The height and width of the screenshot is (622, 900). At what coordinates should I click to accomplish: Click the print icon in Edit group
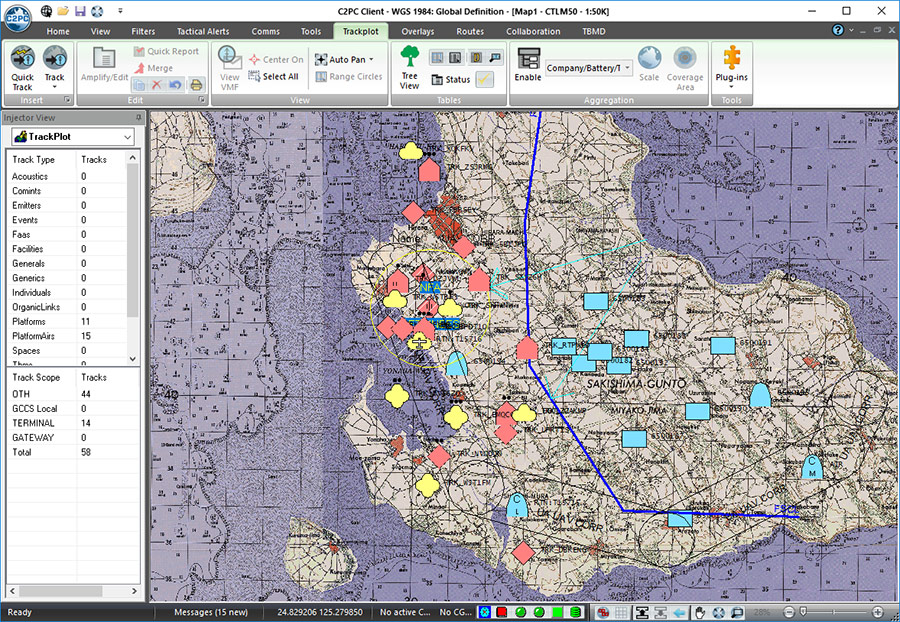(x=197, y=85)
